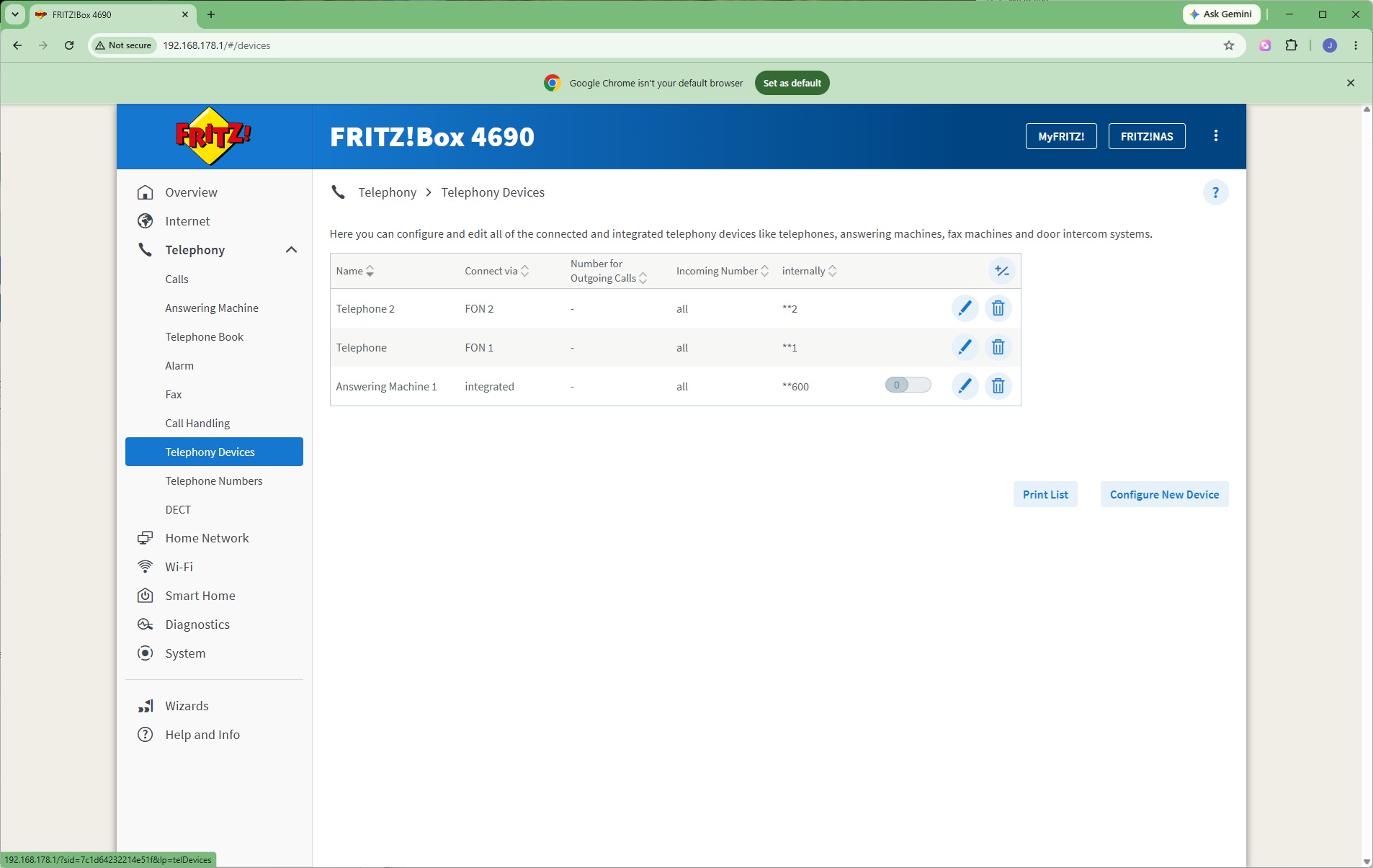The width and height of the screenshot is (1373, 868).
Task: Open the Telephone Numbers page
Action: (x=214, y=481)
